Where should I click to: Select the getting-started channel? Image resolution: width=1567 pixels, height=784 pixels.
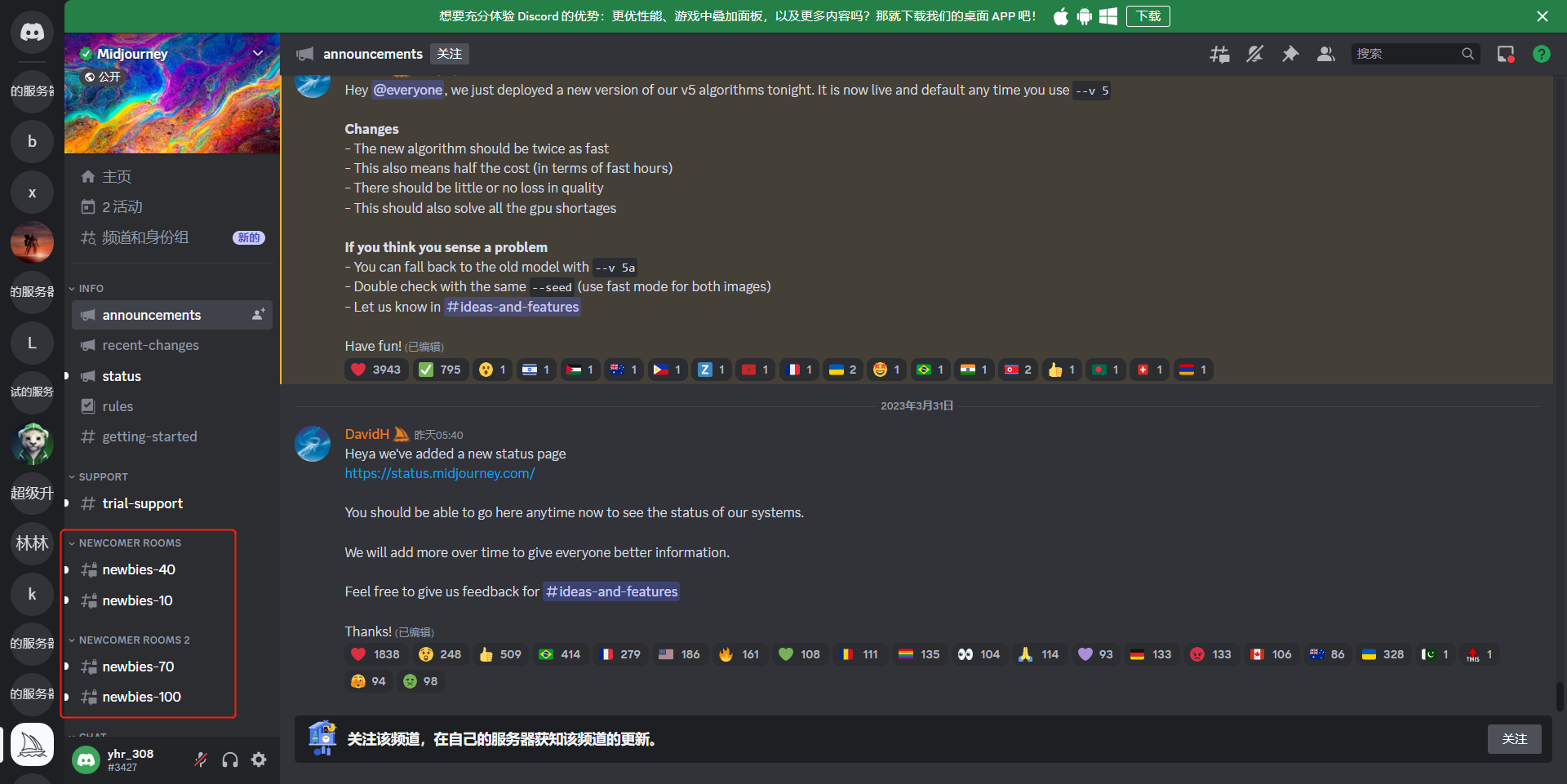[x=172, y=436]
